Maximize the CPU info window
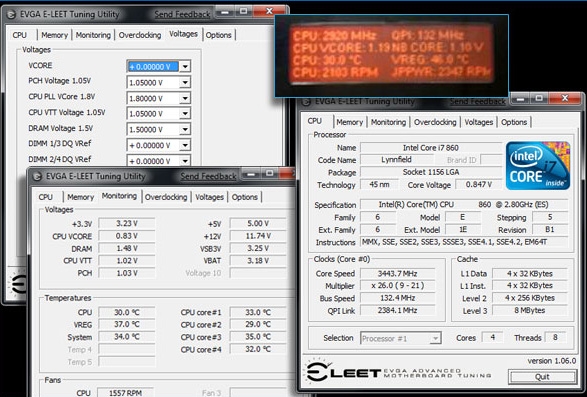This screenshot has width=587, height=397. [x=538, y=99]
